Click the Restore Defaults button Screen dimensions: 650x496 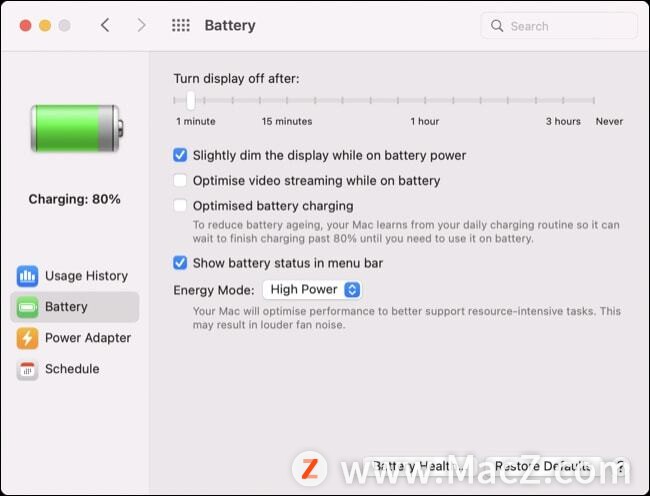(x=544, y=466)
